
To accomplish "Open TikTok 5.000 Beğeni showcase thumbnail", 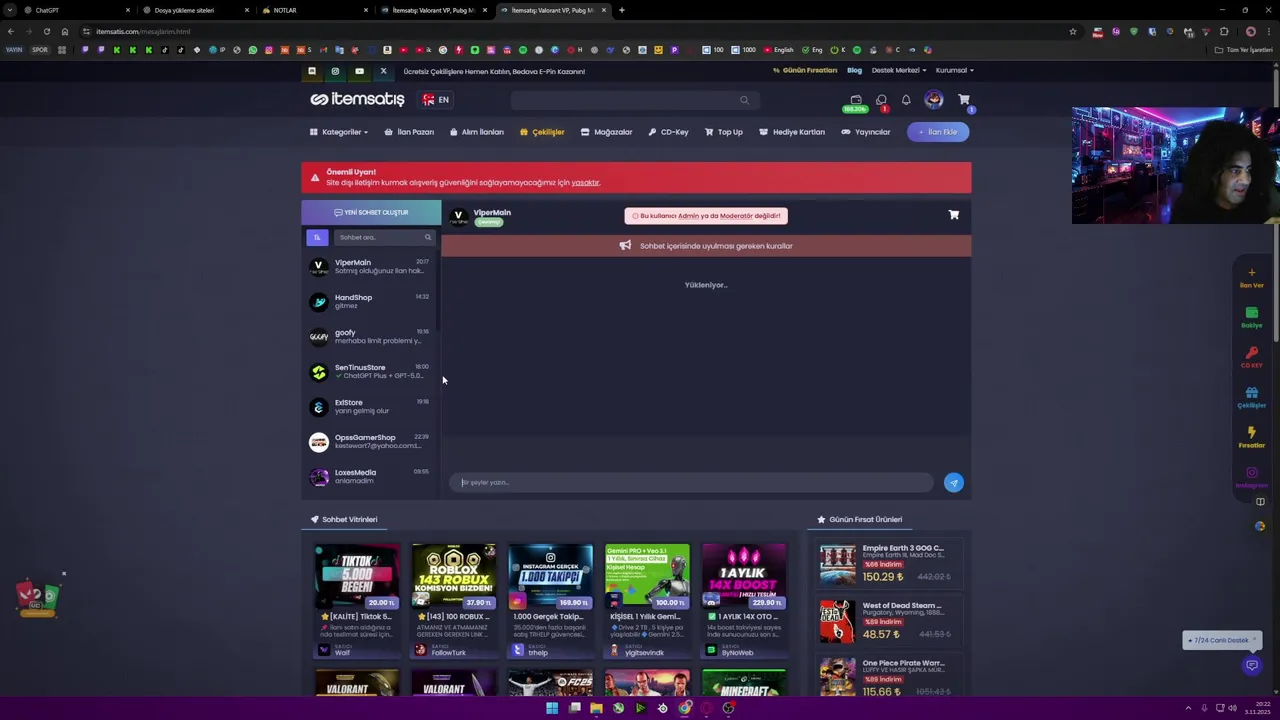I will (357, 576).
